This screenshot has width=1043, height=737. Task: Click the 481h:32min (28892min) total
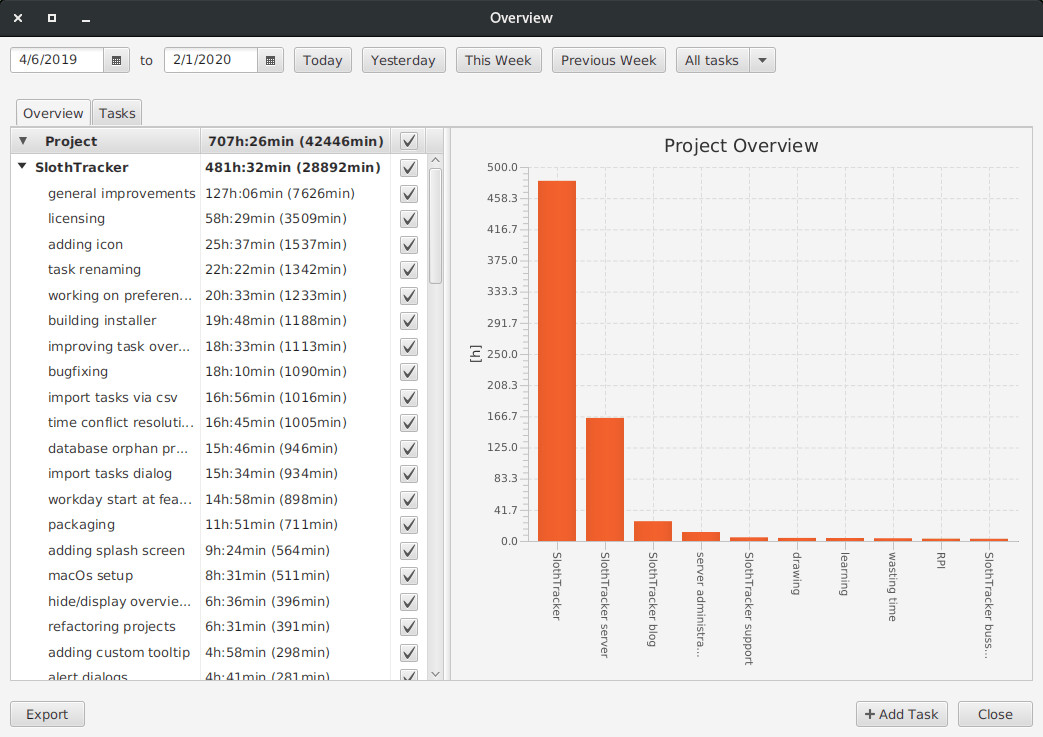(293, 168)
